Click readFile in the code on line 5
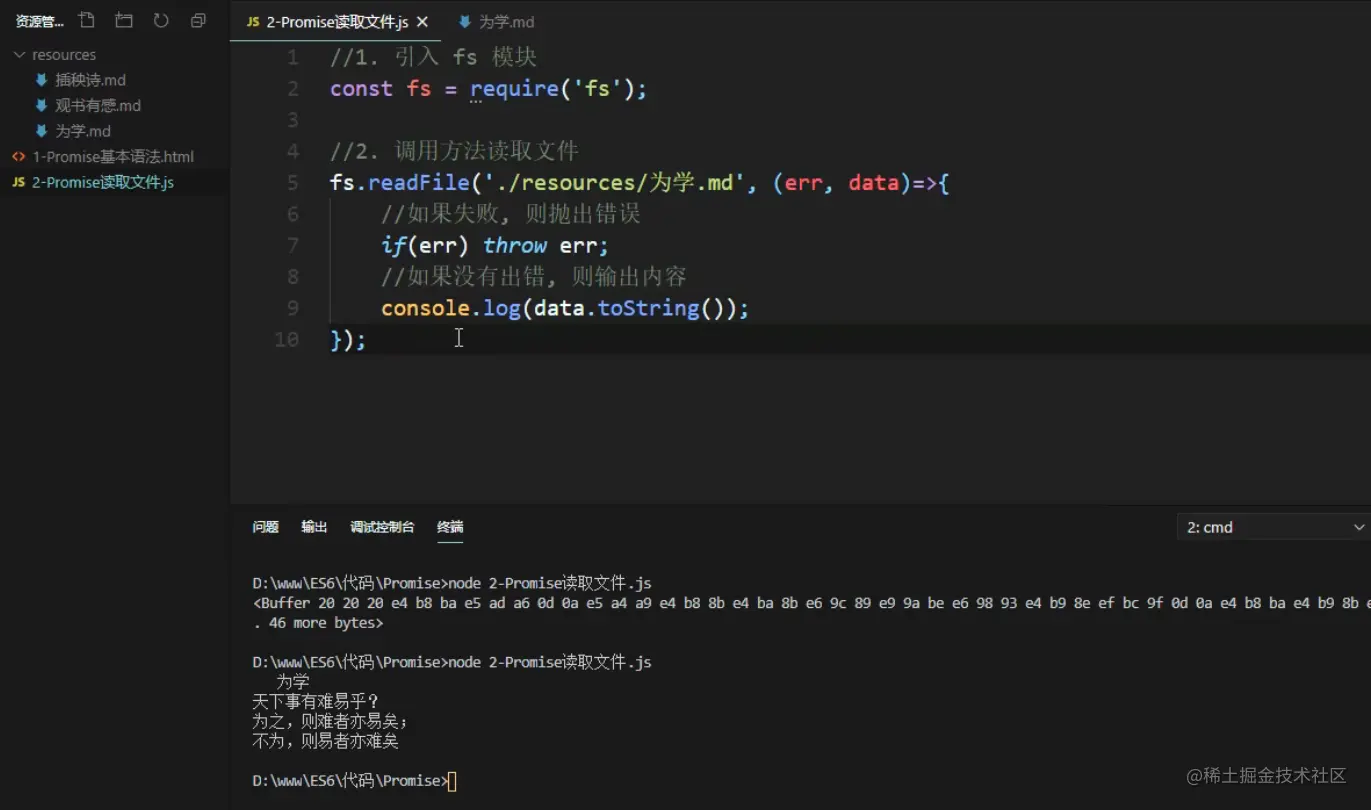The width and height of the screenshot is (1371, 810). click(x=418, y=183)
